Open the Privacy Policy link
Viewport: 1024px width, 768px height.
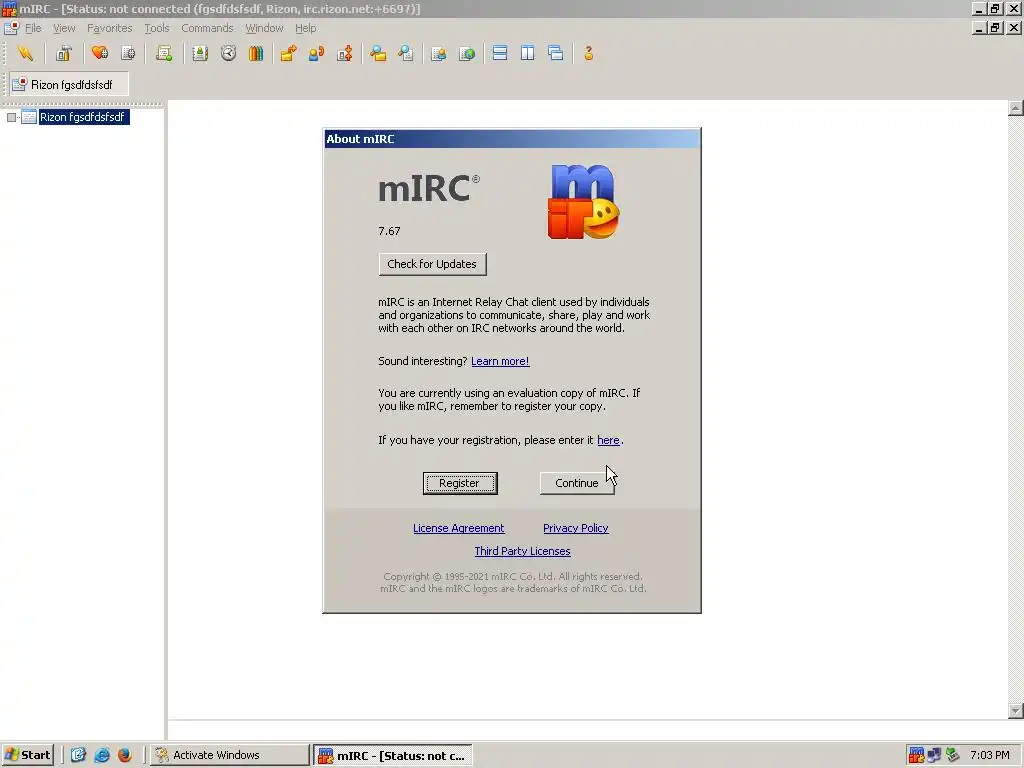point(575,528)
